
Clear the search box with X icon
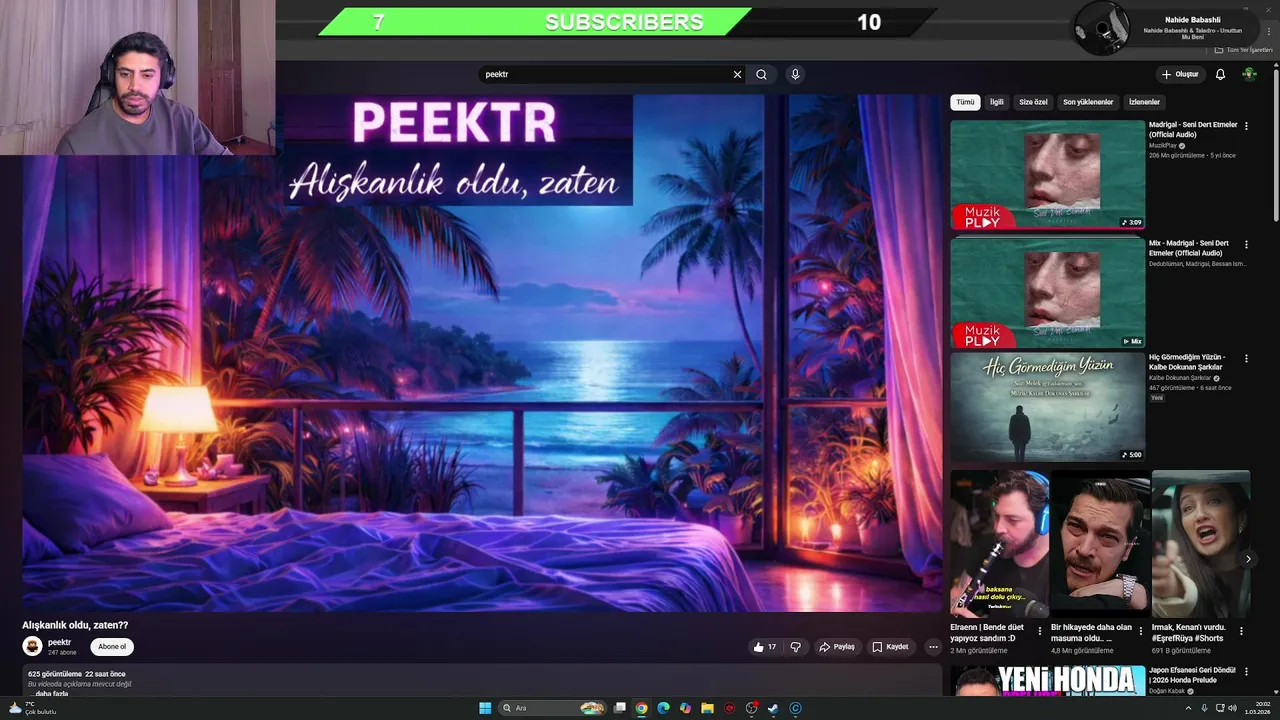point(737,74)
